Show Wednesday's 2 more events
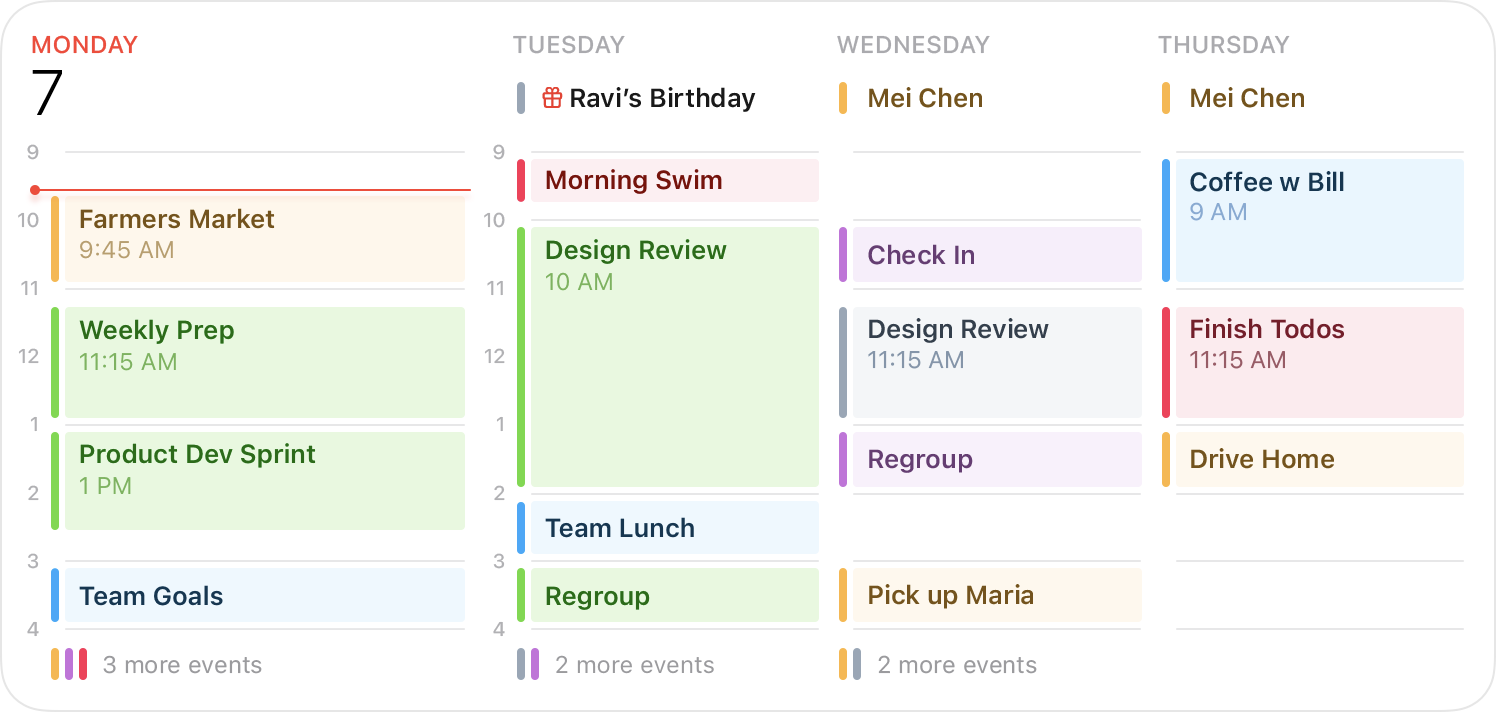 coord(956,665)
